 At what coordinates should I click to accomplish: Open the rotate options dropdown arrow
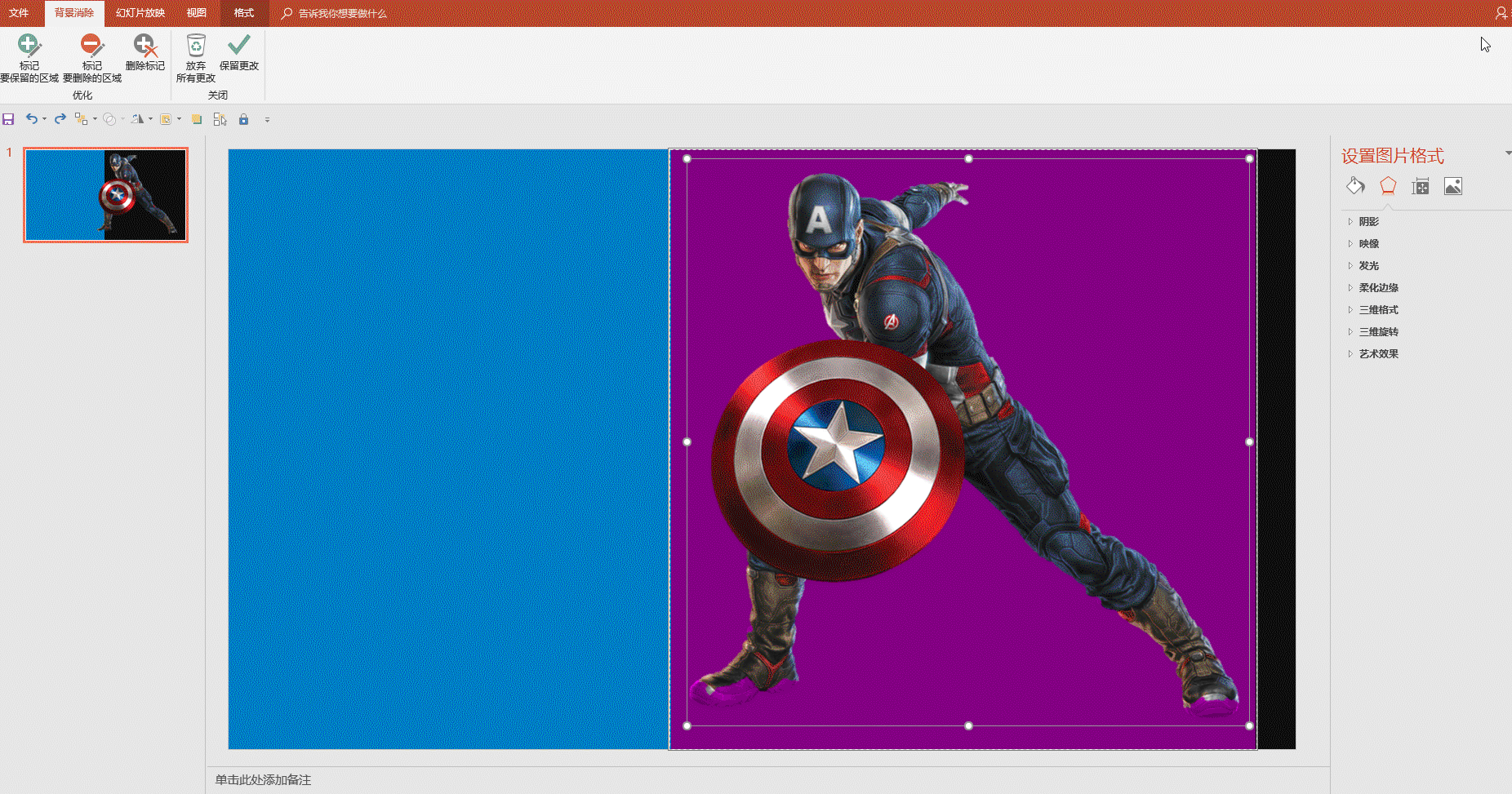tap(150, 119)
